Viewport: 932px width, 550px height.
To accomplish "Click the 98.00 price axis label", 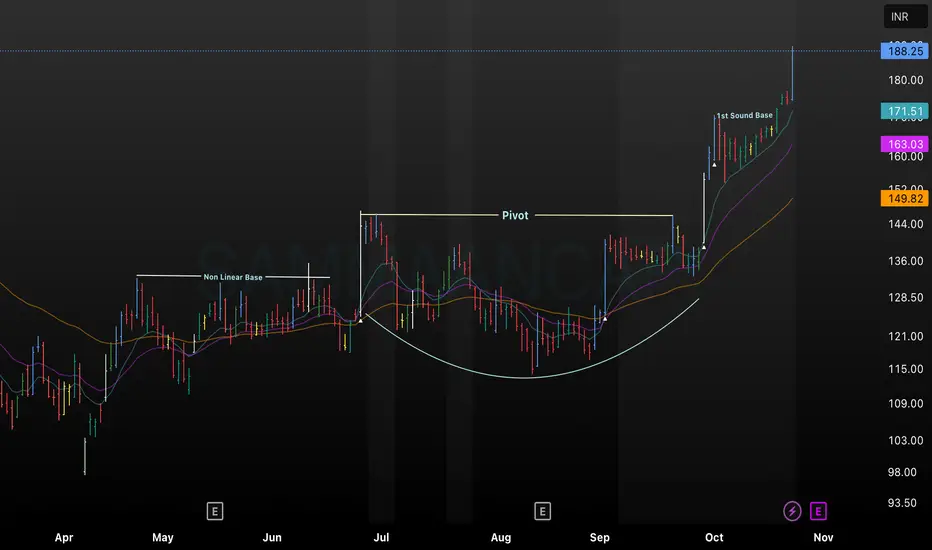I will (x=902, y=472).
